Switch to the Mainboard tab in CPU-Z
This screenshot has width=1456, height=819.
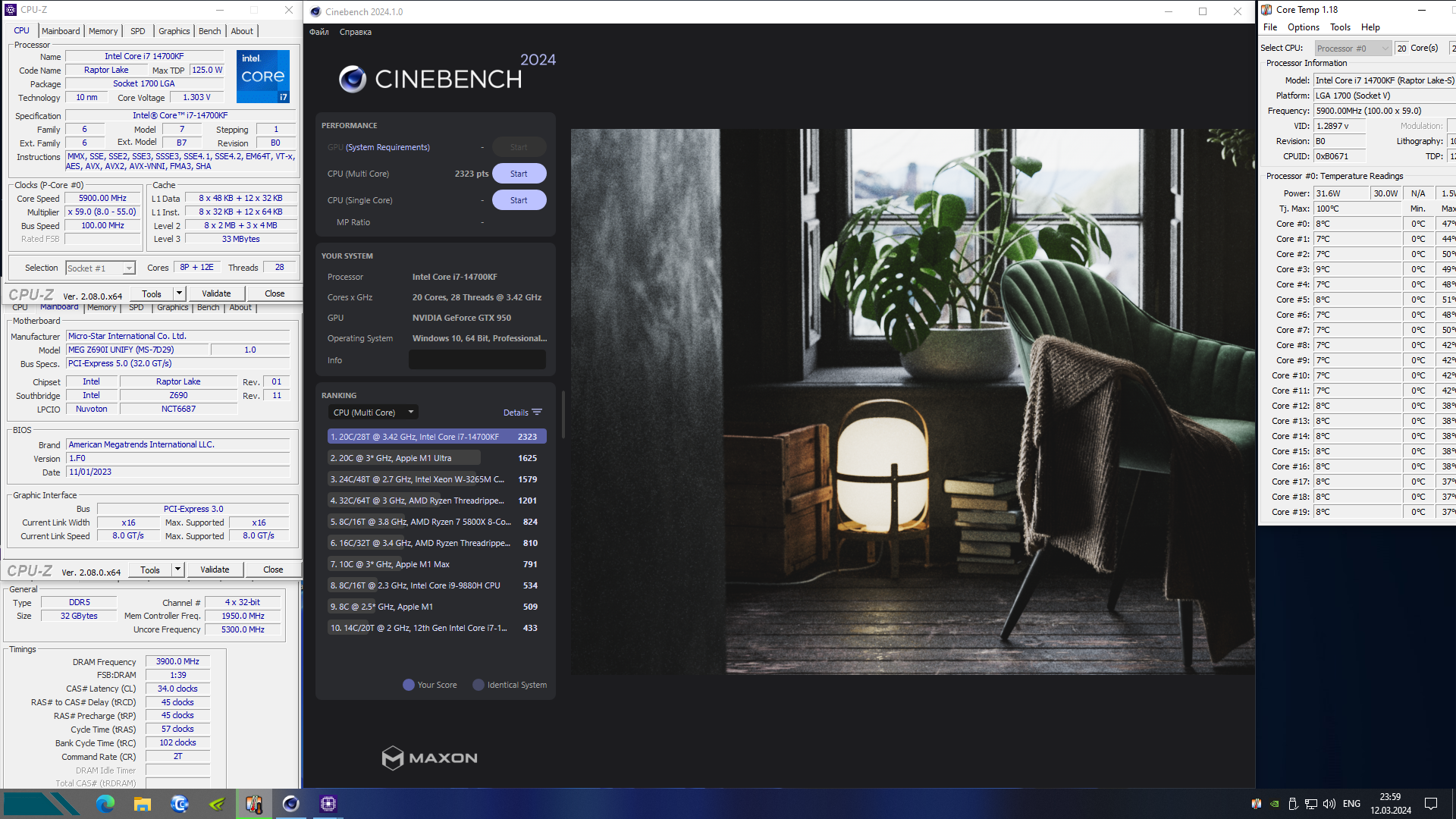click(61, 31)
